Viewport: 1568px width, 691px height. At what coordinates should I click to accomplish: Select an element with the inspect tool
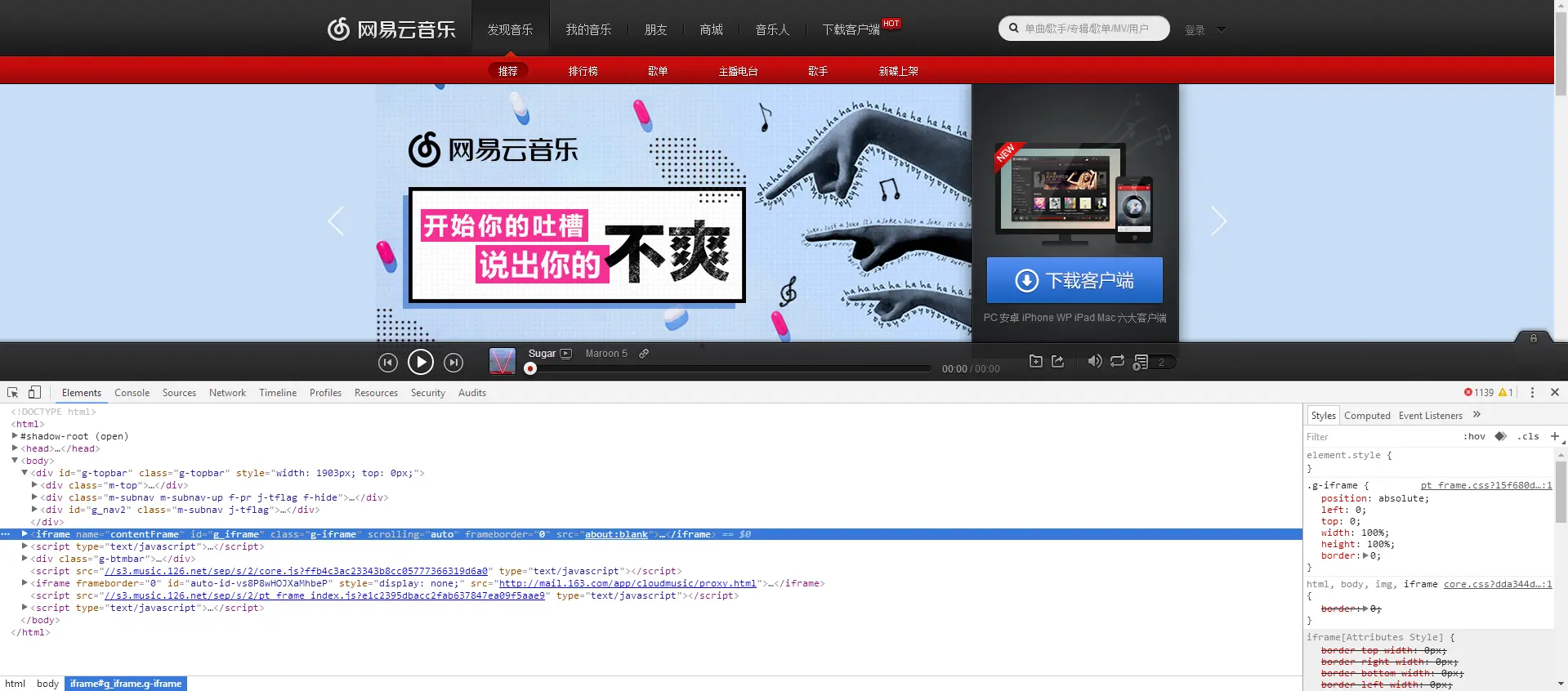pos(12,392)
